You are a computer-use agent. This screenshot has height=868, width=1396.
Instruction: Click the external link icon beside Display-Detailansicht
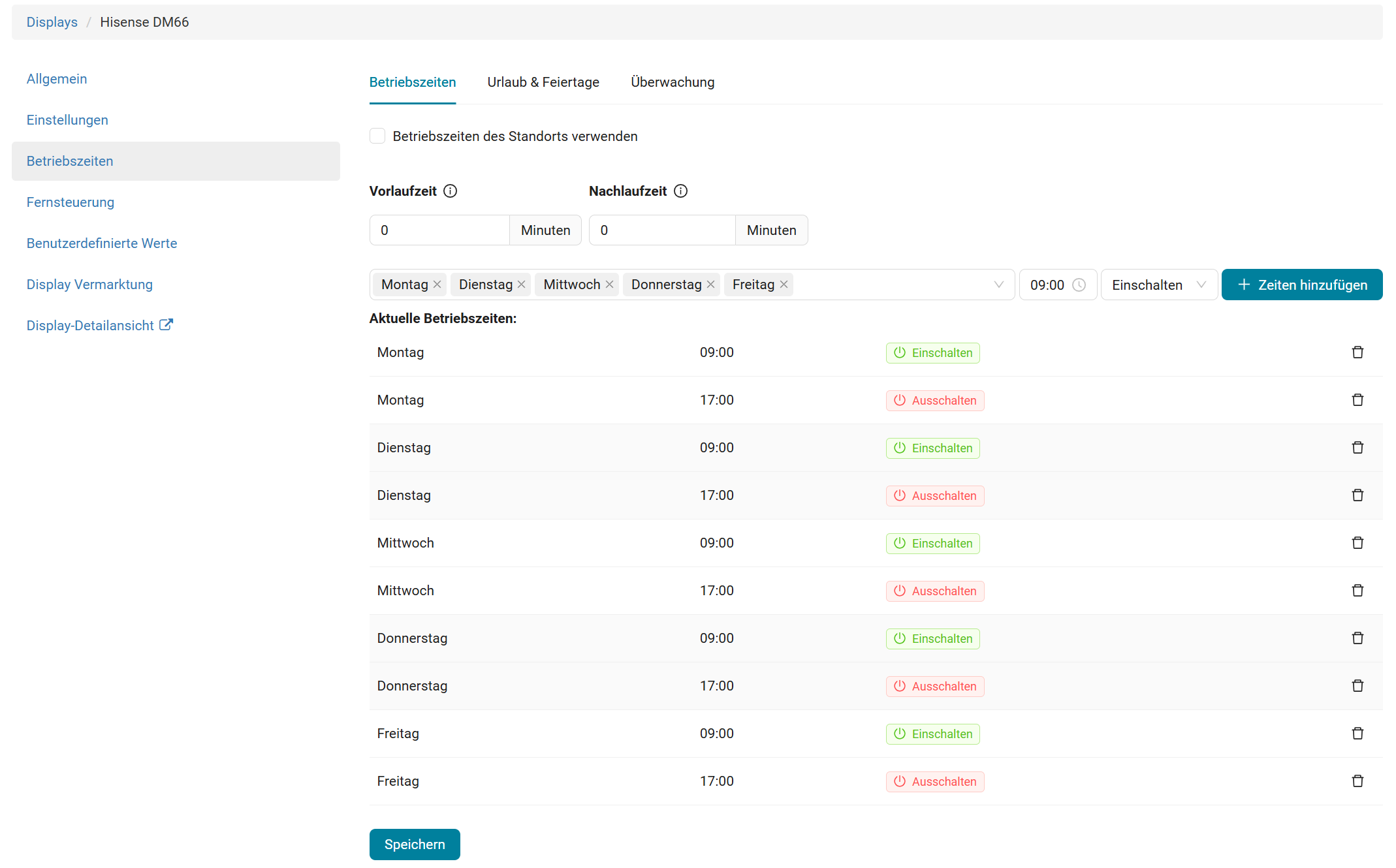pyautogui.click(x=166, y=324)
